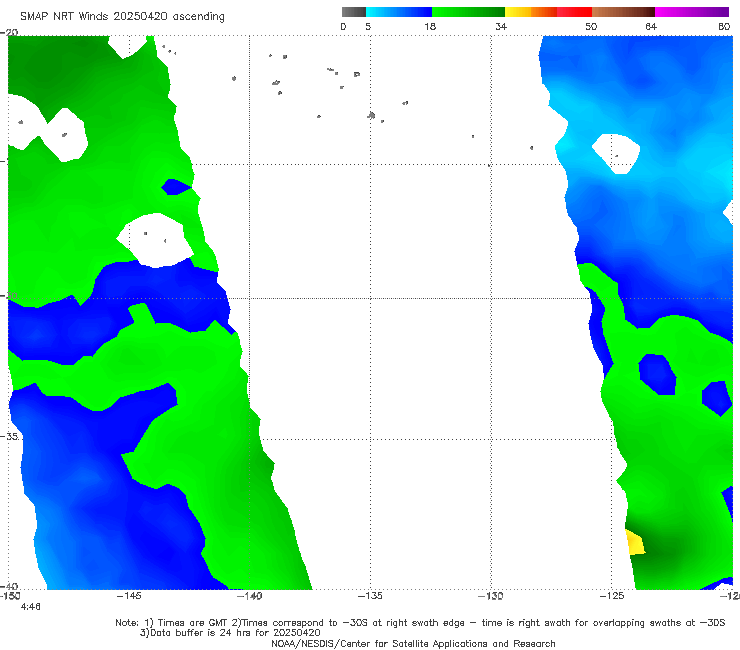Click the yellow high-wind patch on the map
The width and height of the screenshot is (740, 650).
(635, 543)
